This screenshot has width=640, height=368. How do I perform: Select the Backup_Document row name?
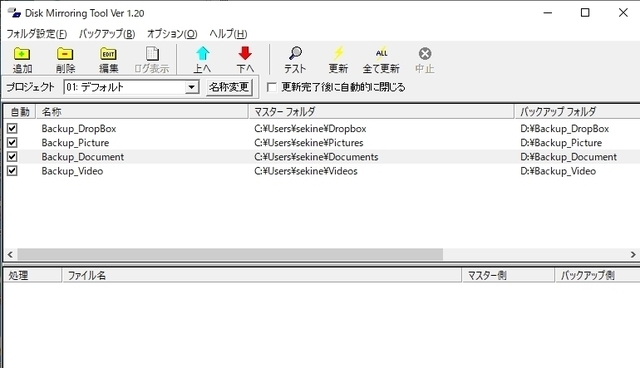tap(82, 157)
